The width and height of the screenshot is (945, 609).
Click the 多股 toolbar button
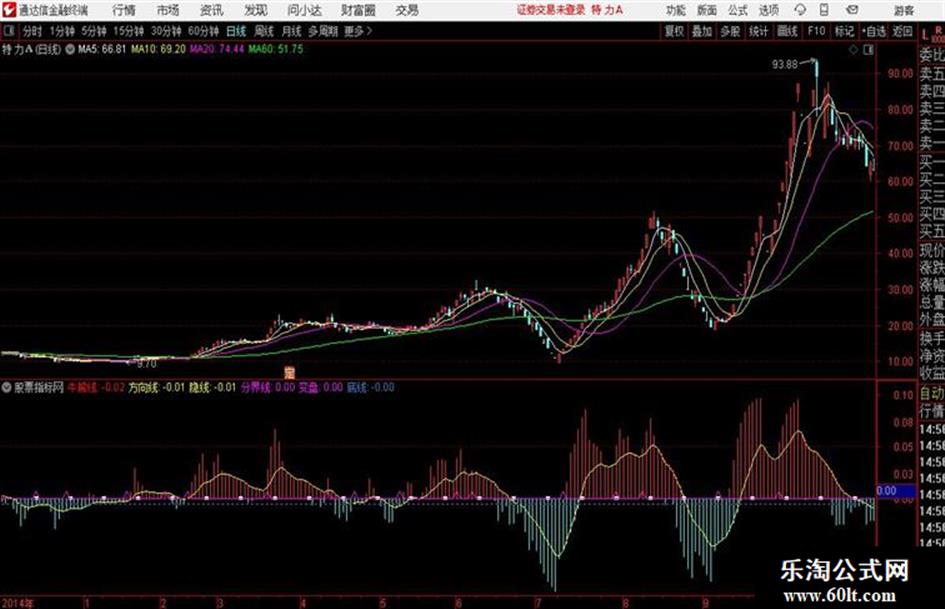(730, 31)
